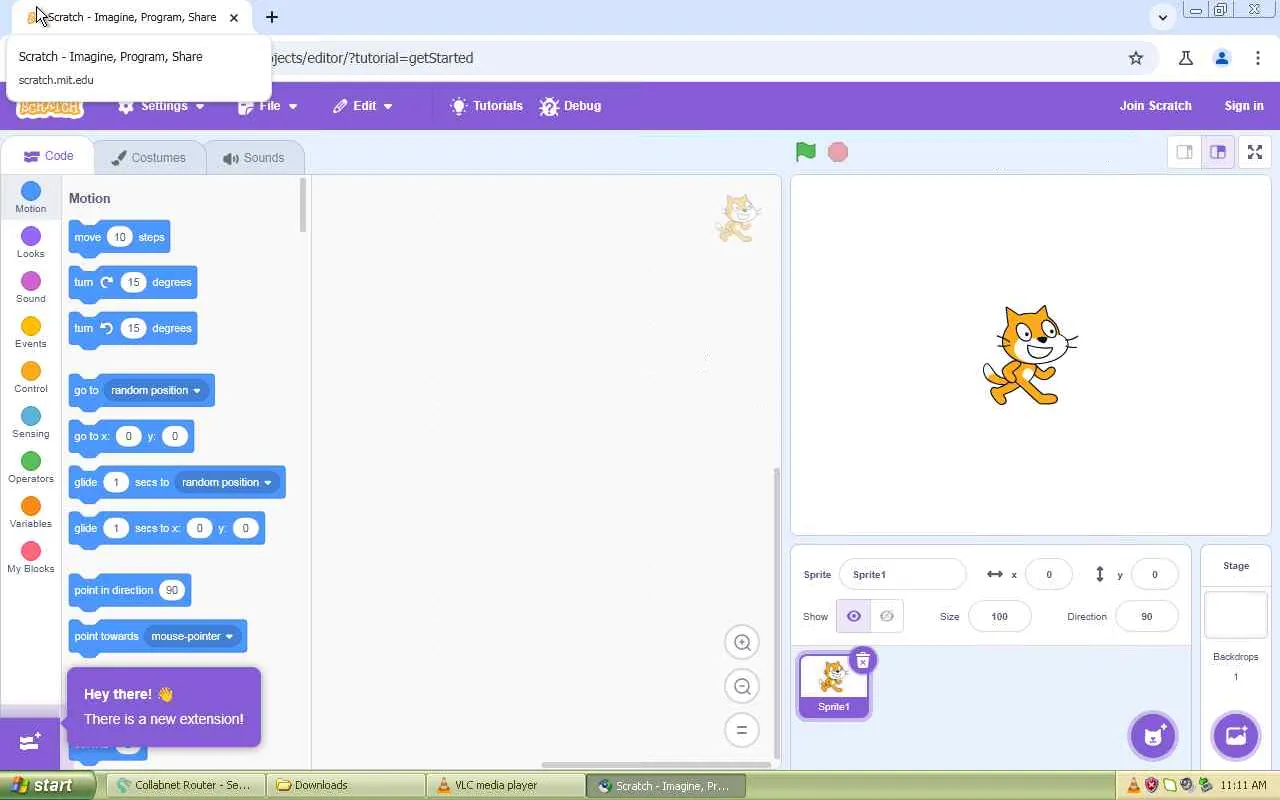
Task: Open the Edit dropdown menu
Action: click(363, 106)
